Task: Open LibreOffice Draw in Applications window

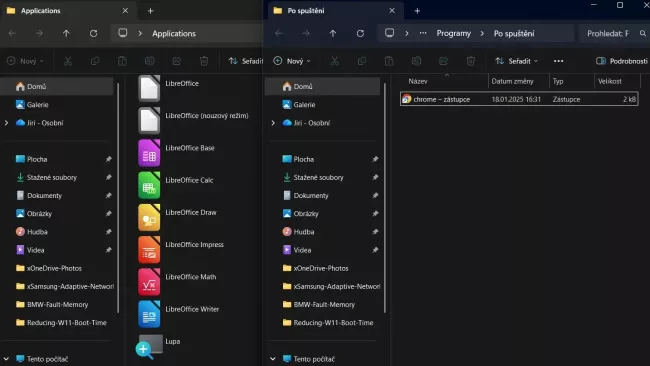Action: [177, 217]
